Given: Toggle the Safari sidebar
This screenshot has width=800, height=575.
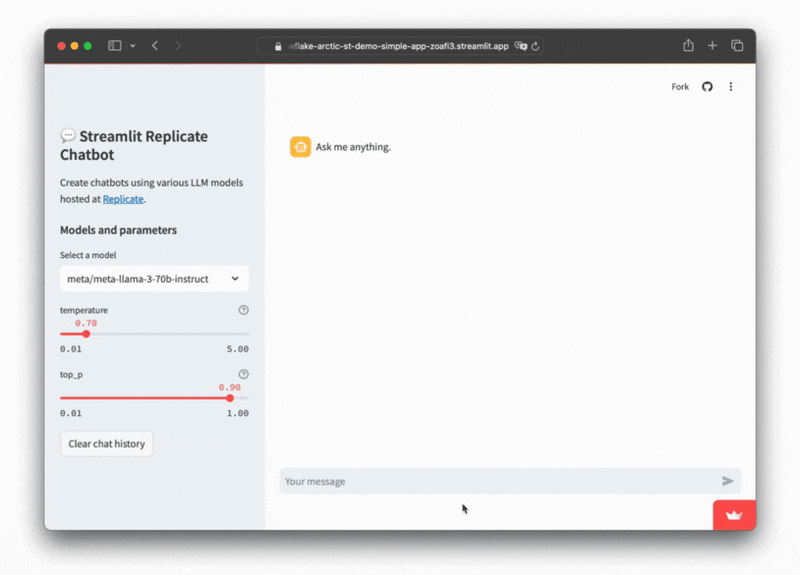Looking at the screenshot, I should (x=115, y=46).
